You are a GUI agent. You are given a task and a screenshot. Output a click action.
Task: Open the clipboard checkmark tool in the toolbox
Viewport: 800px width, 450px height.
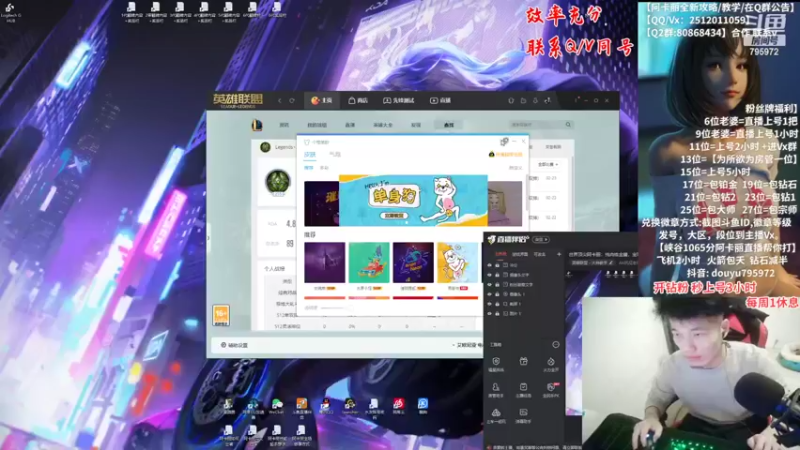[523, 390]
